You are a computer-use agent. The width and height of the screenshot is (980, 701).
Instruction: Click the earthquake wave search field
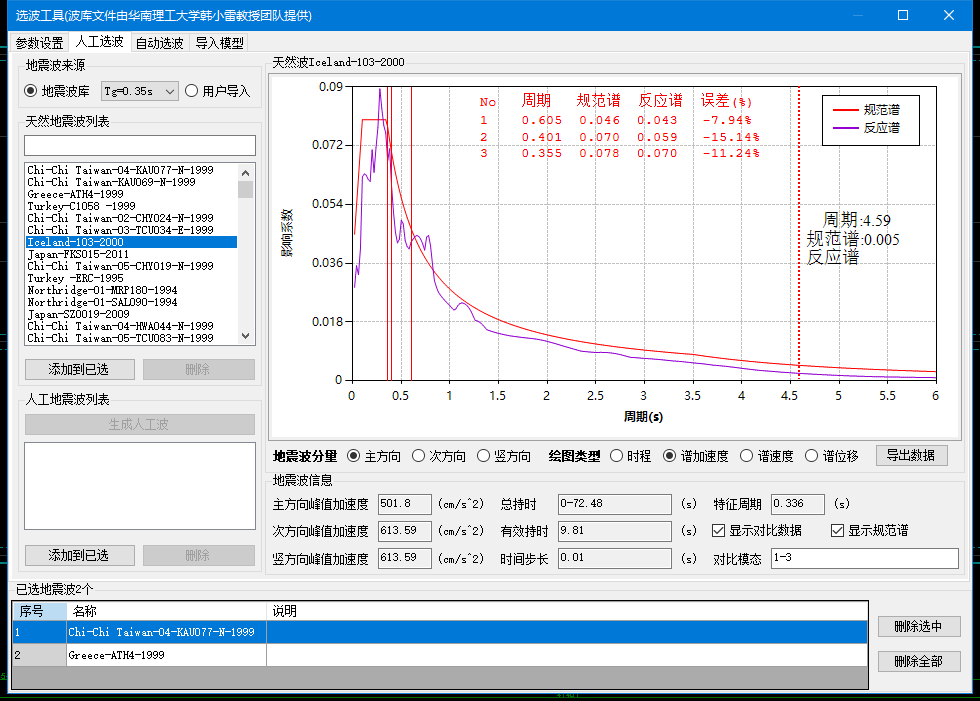pyautogui.click(x=140, y=146)
